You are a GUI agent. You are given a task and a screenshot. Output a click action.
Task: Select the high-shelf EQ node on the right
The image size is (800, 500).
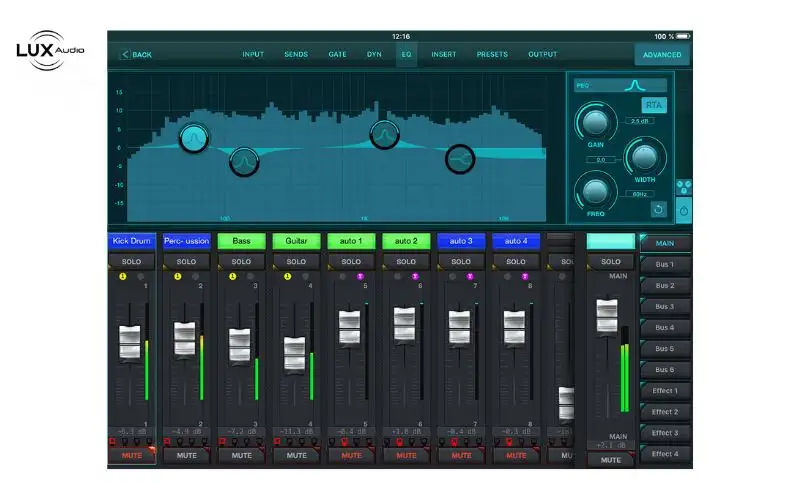[459, 158]
